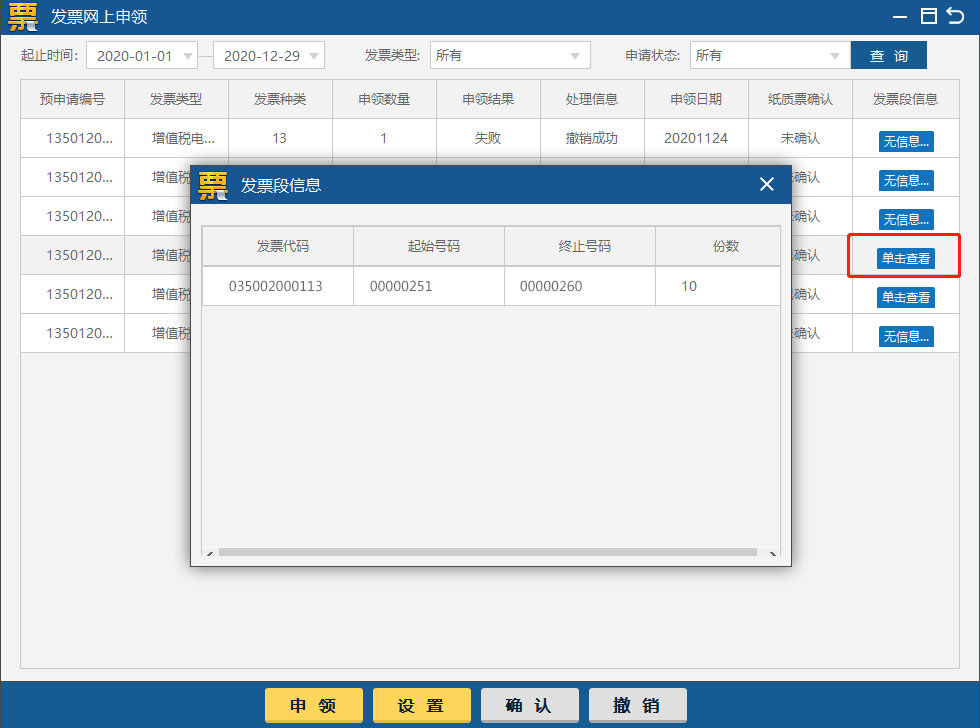Viewport: 980px width, 728px height.
Task: Click the dialog's horizontal scrollbar
Action: [490, 552]
